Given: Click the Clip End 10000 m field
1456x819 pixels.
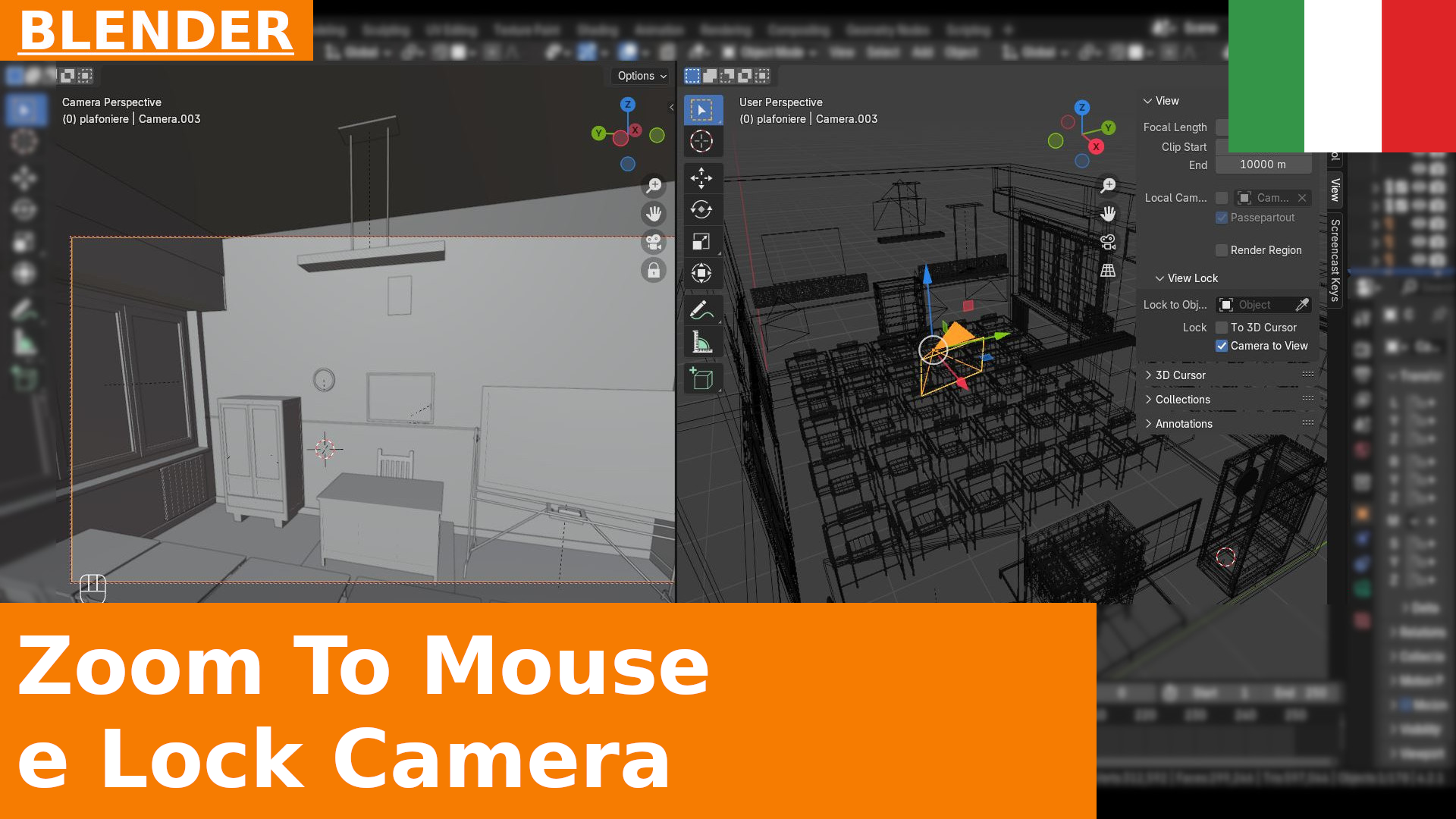Looking at the screenshot, I should (1263, 165).
